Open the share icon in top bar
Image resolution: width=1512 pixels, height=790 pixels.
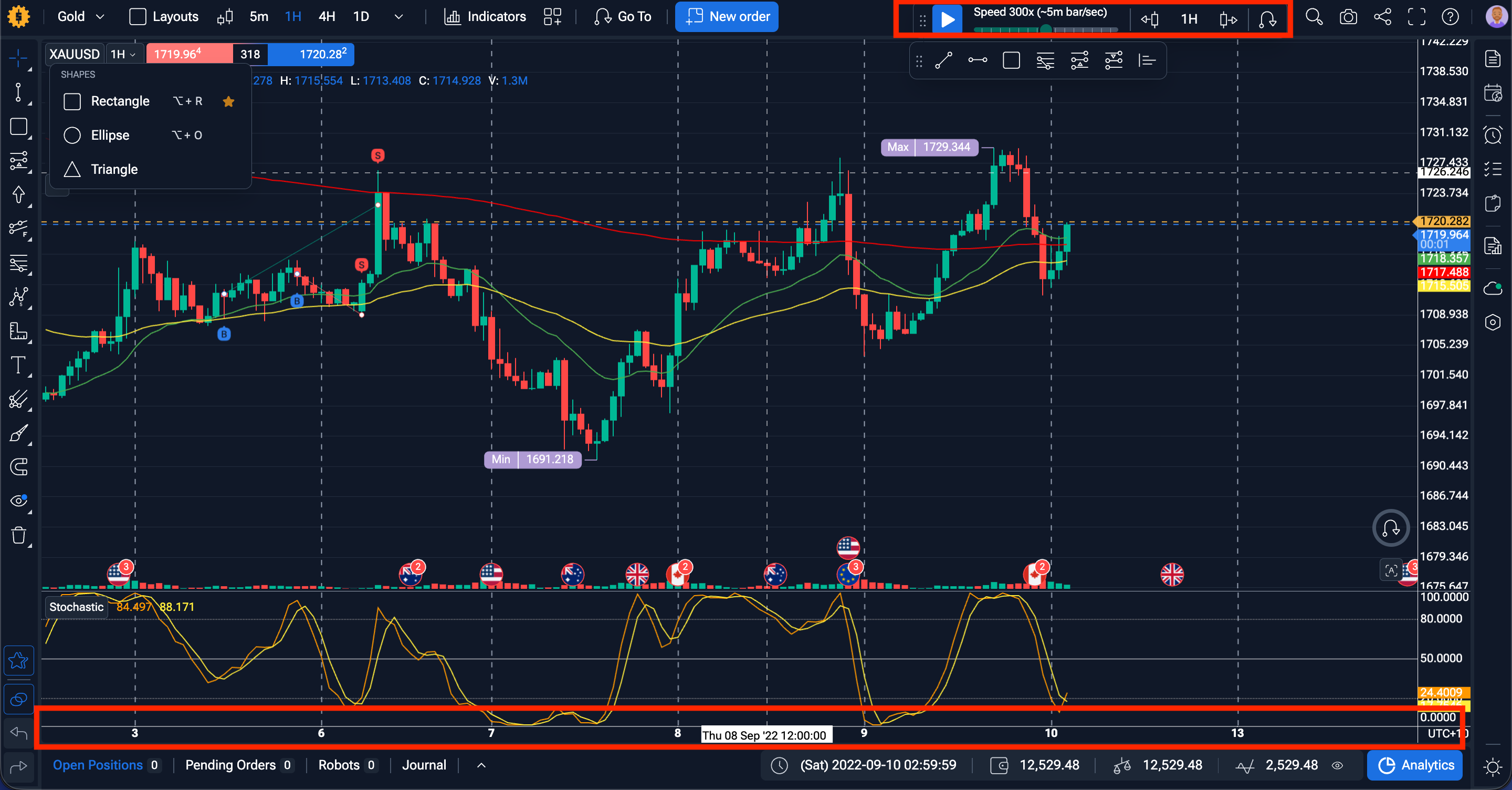coord(1382,16)
